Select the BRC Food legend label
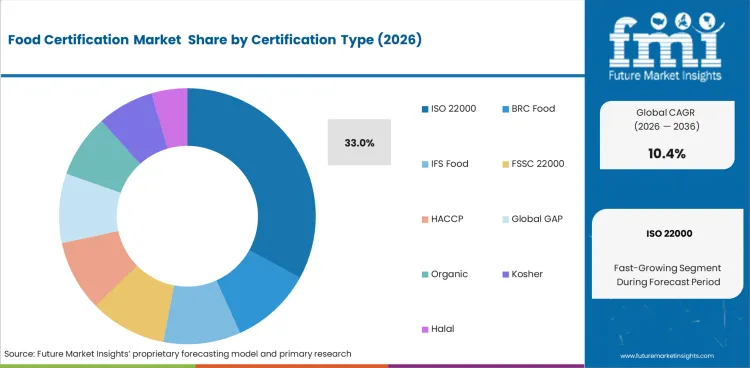Image resolution: width=750 pixels, height=368 pixels. [x=533, y=109]
